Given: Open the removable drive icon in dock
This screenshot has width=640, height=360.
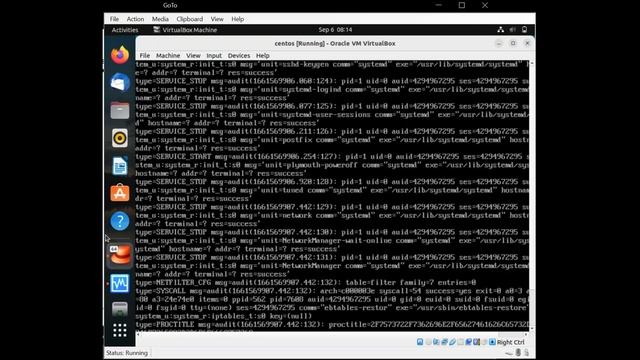Looking at the screenshot, I should pos(120,309).
